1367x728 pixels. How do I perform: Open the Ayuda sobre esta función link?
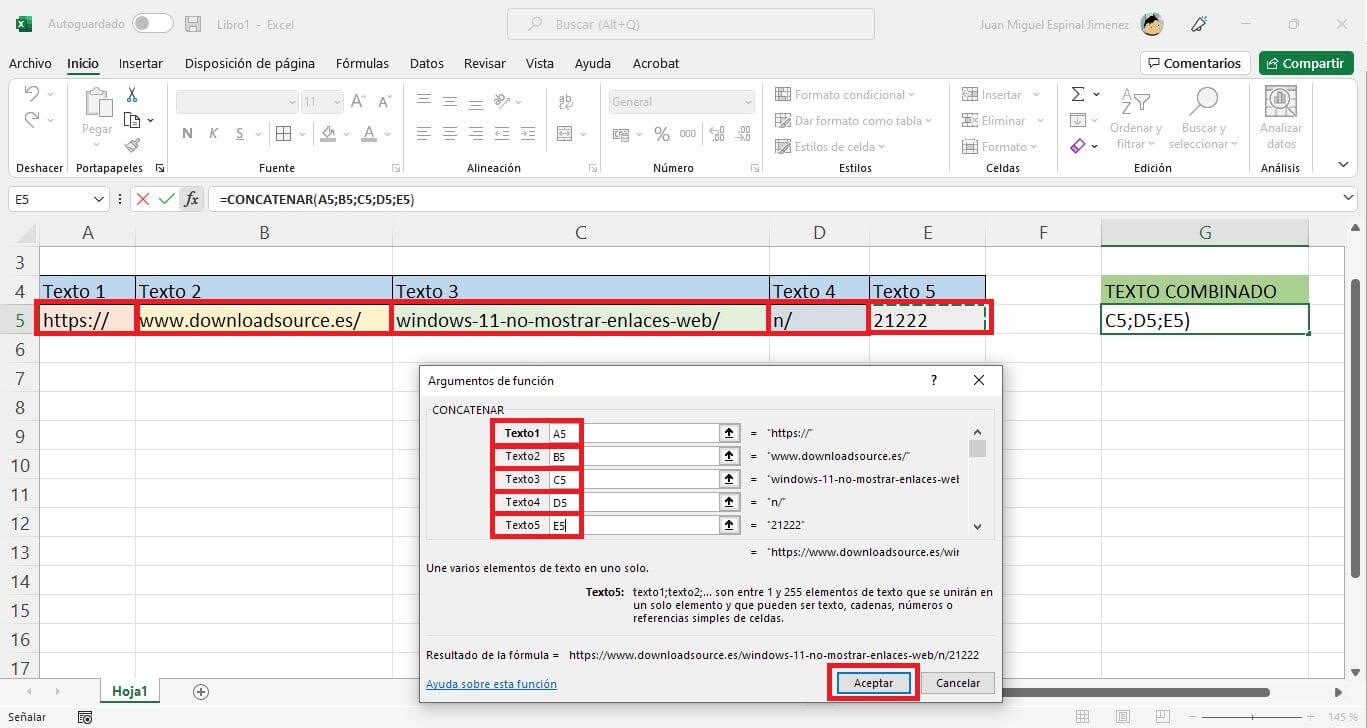tap(491, 684)
